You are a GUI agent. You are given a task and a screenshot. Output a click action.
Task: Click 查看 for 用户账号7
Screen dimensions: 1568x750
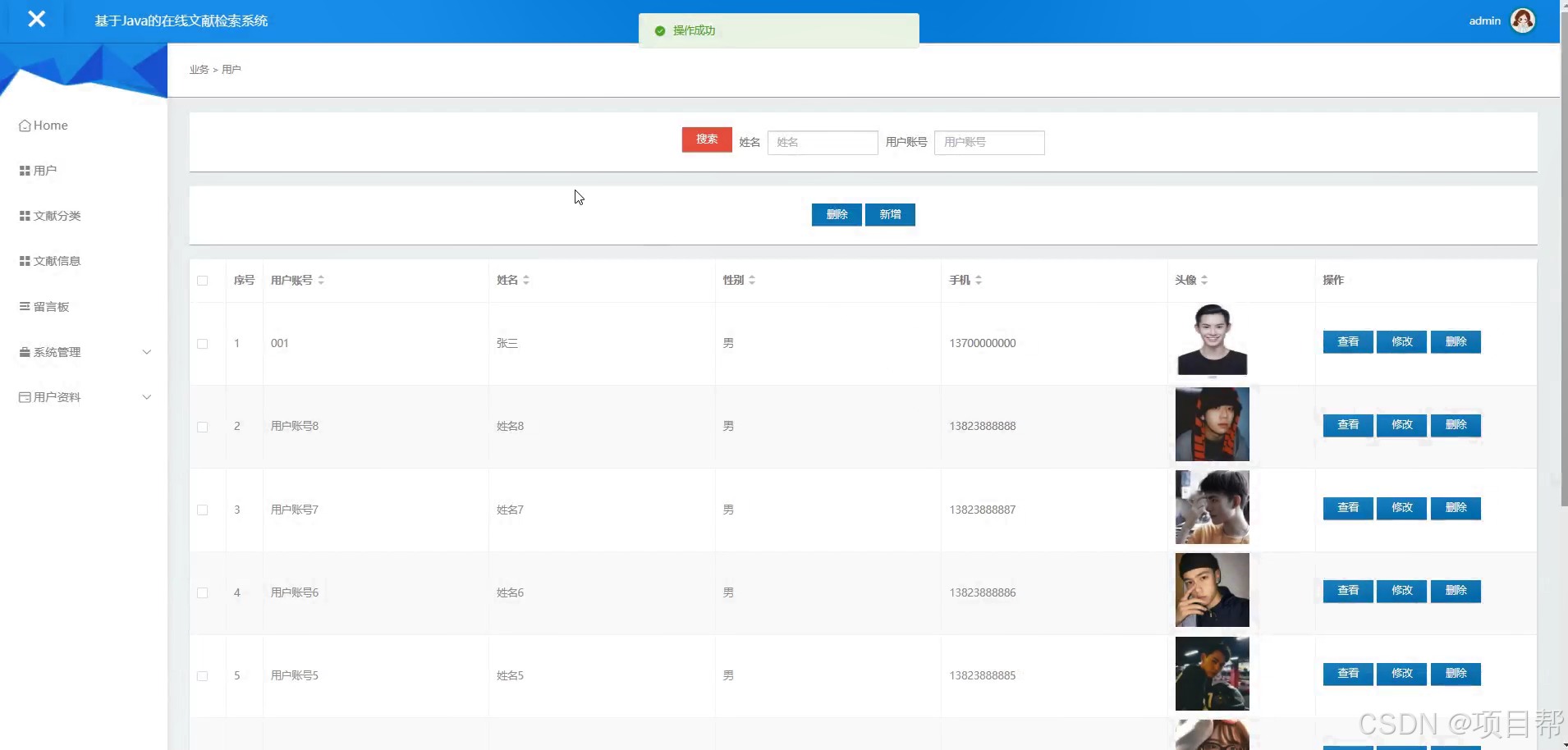(1348, 508)
